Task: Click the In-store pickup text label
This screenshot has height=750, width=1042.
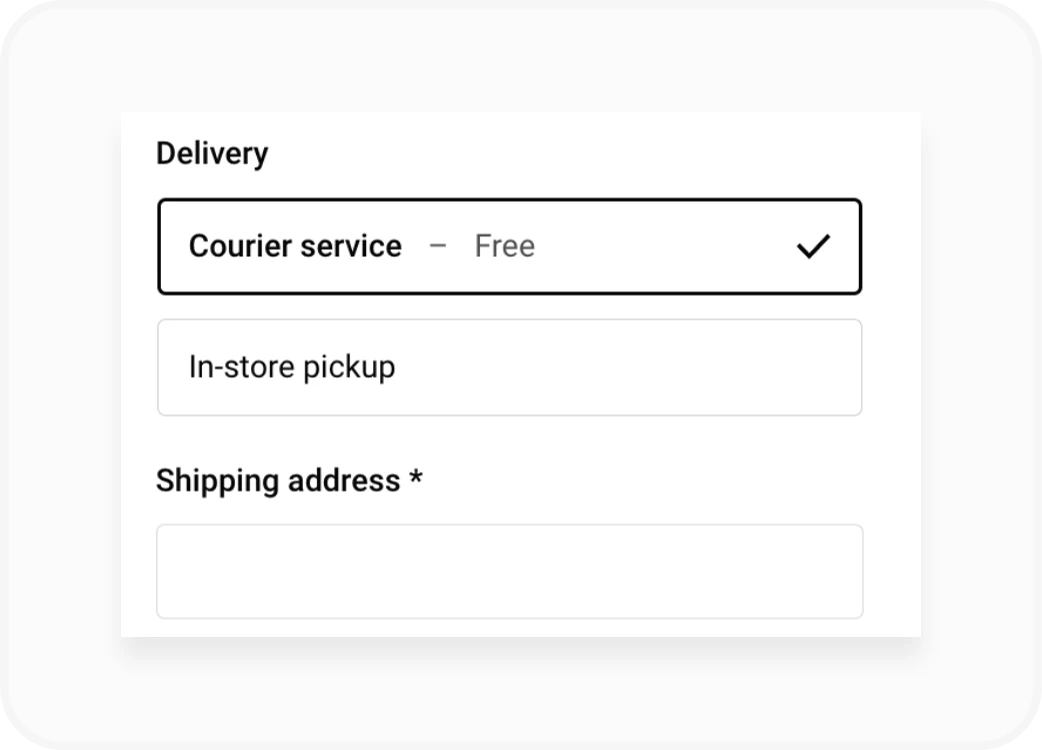Action: click(x=293, y=366)
